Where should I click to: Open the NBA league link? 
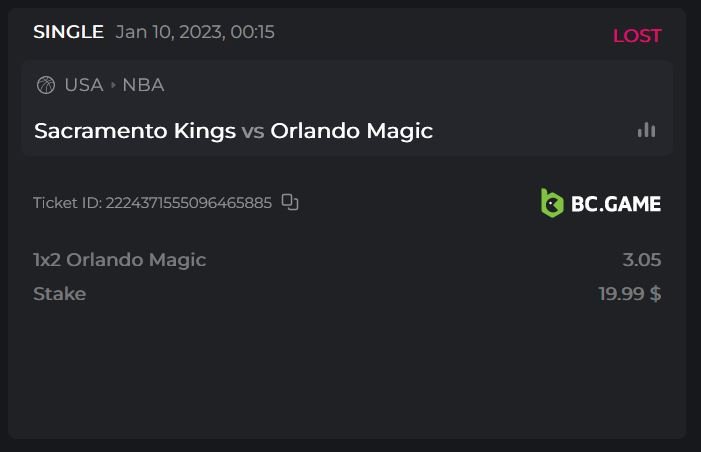[x=143, y=85]
